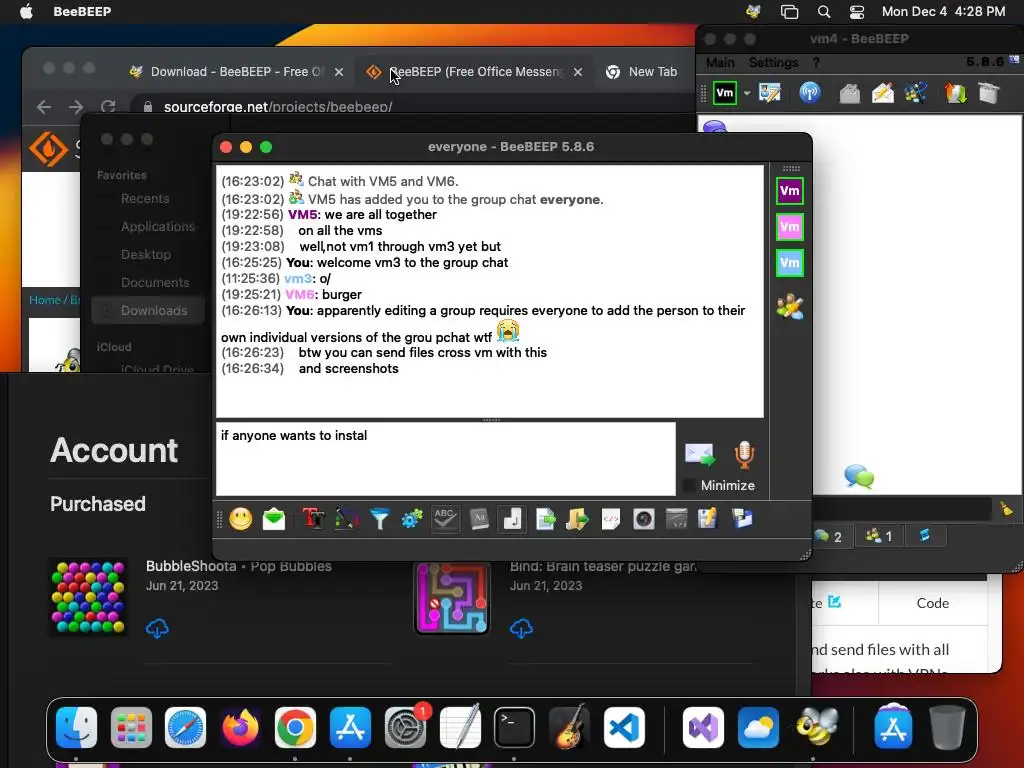
Task: Open the emoticon picker in chat toolbar
Action: (240, 519)
